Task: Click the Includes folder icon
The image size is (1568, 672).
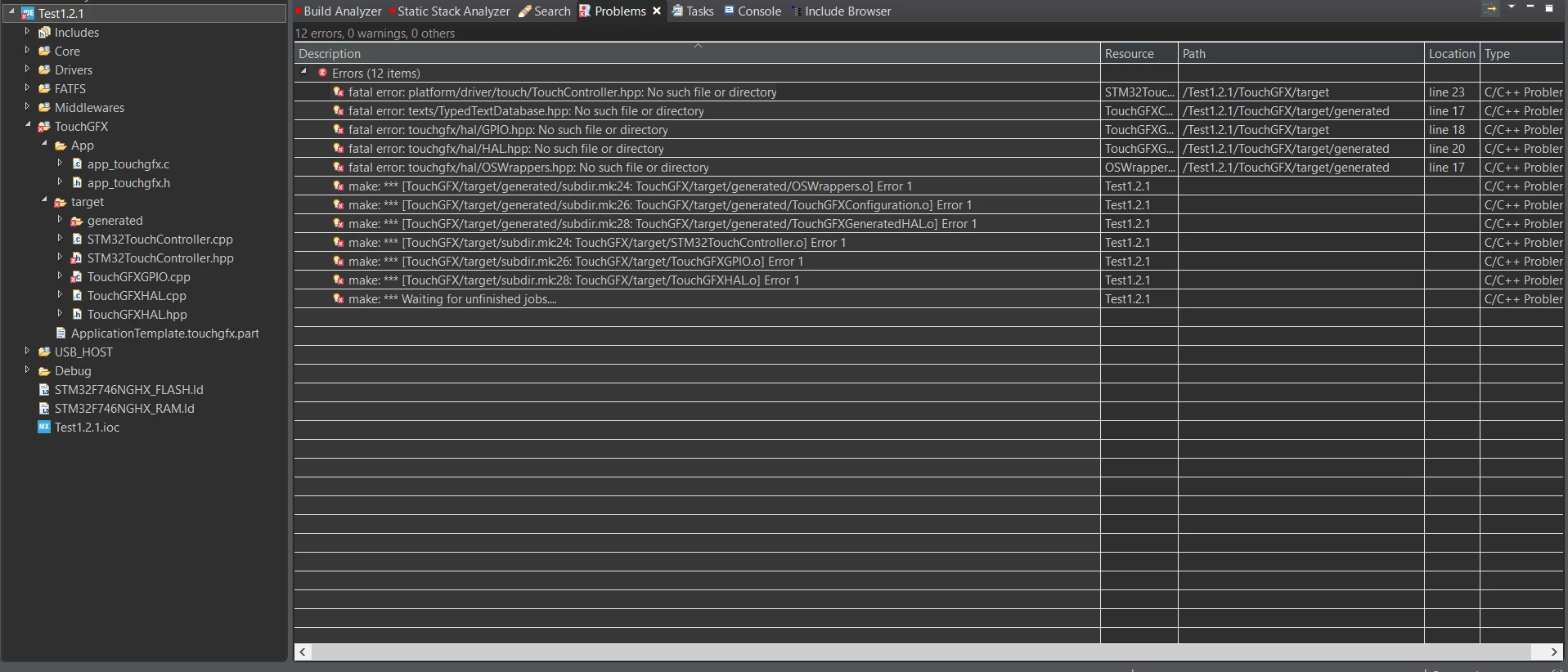Action: pyautogui.click(x=44, y=32)
